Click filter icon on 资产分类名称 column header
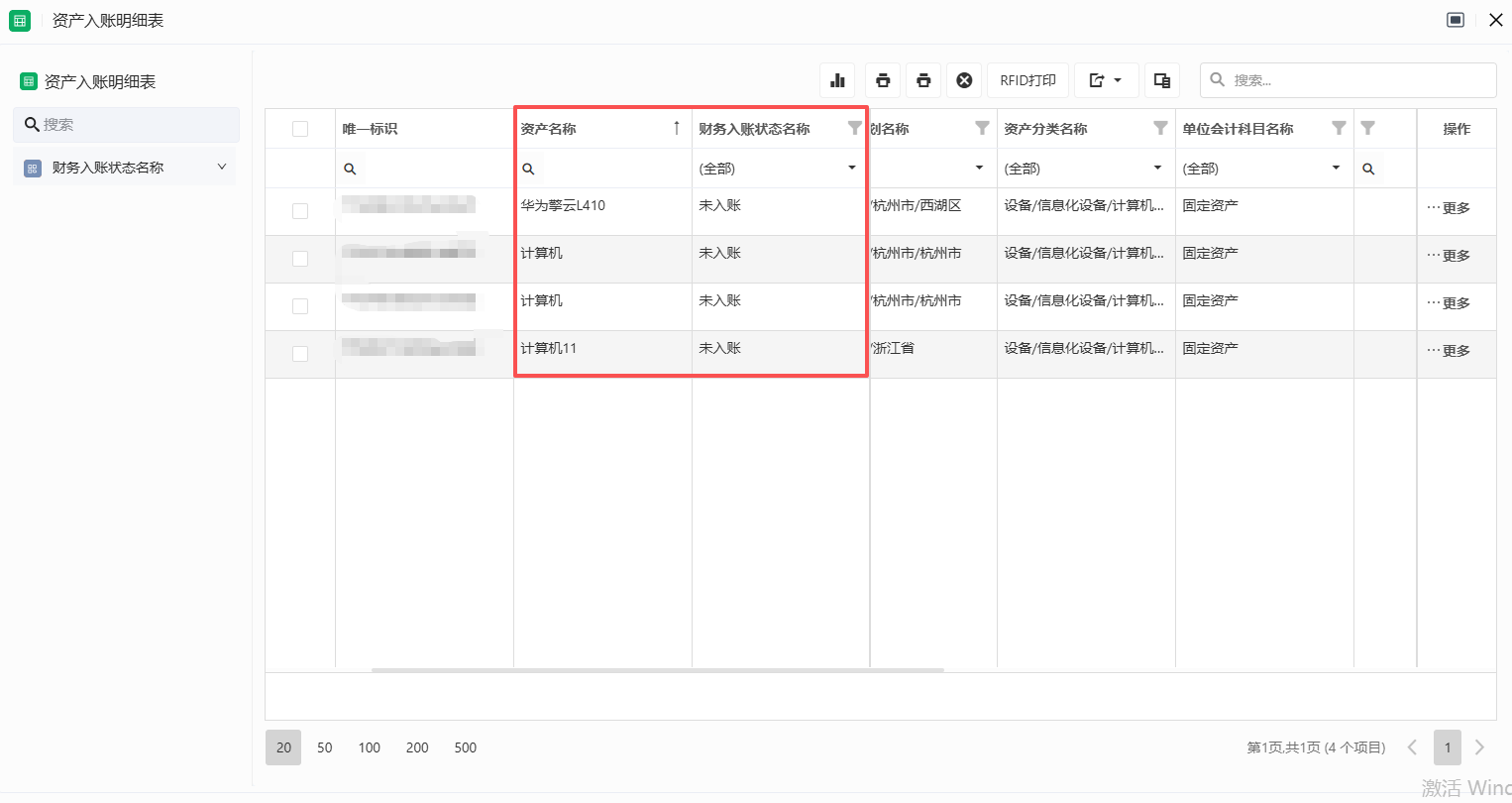 coord(1160,128)
